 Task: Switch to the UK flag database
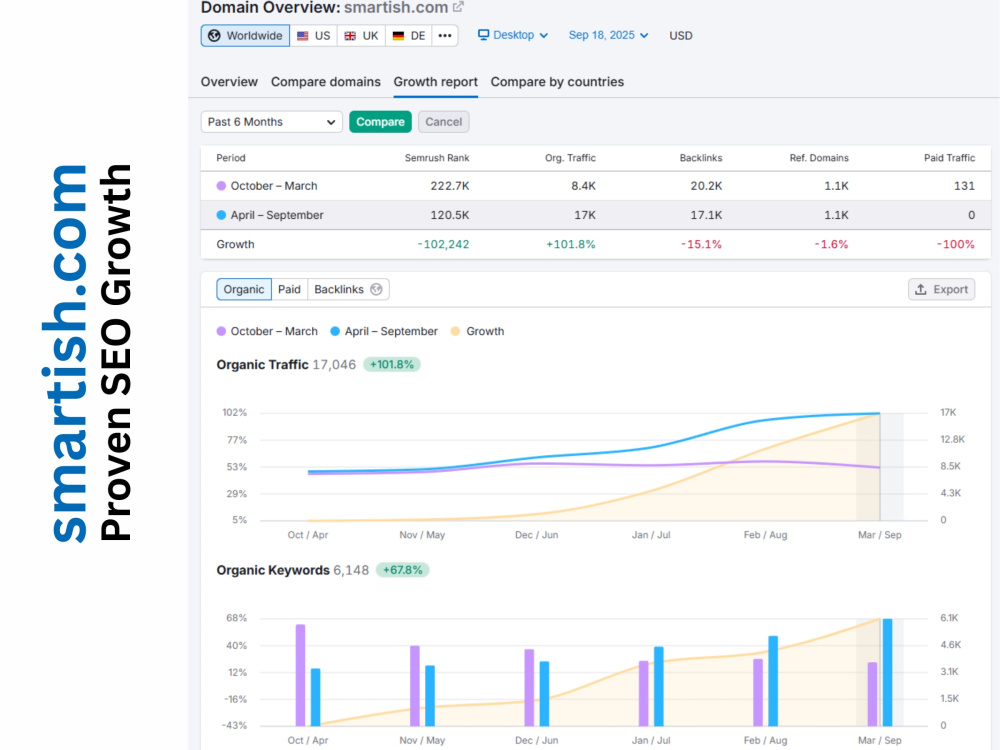[361, 36]
